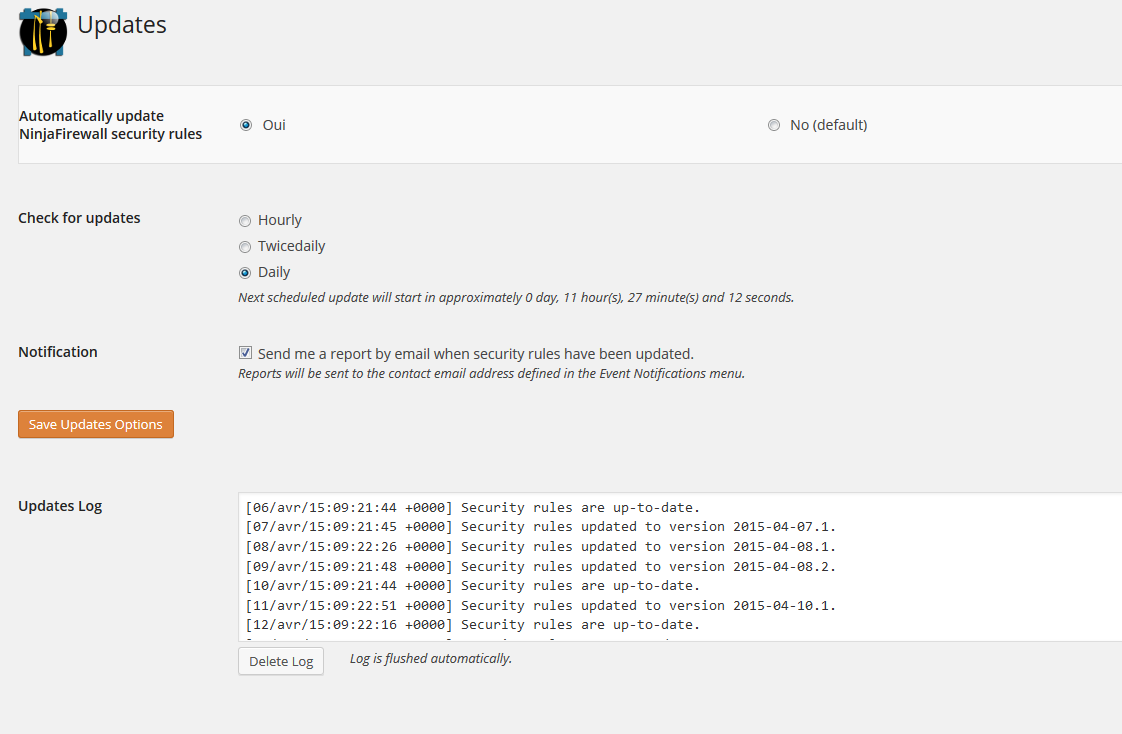
Task: Click 'Log is flushed automatically' note
Action: (x=431, y=658)
